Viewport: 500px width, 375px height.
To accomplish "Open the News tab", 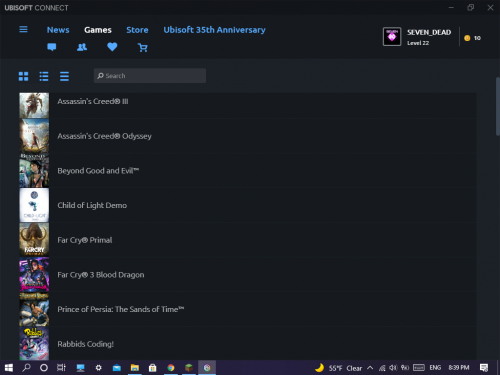I will 58,30.
